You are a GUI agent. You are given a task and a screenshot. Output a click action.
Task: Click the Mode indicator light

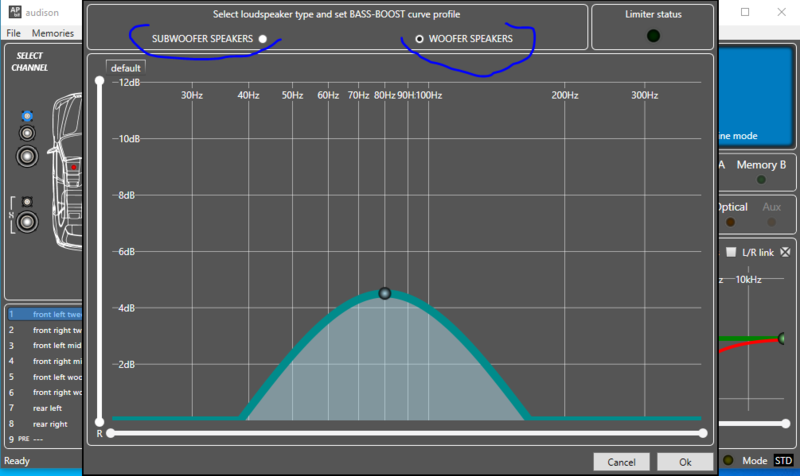[x=728, y=460]
